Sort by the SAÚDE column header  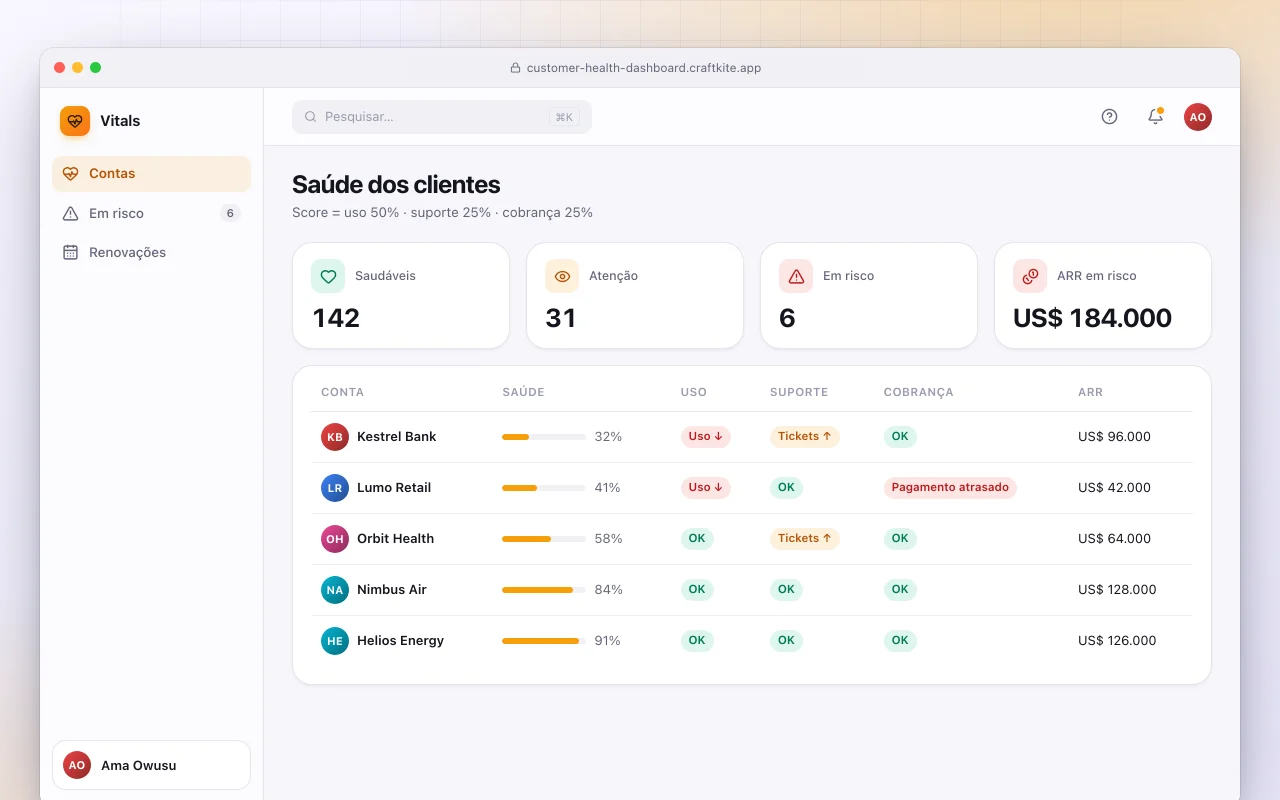click(x=523, y=392)
